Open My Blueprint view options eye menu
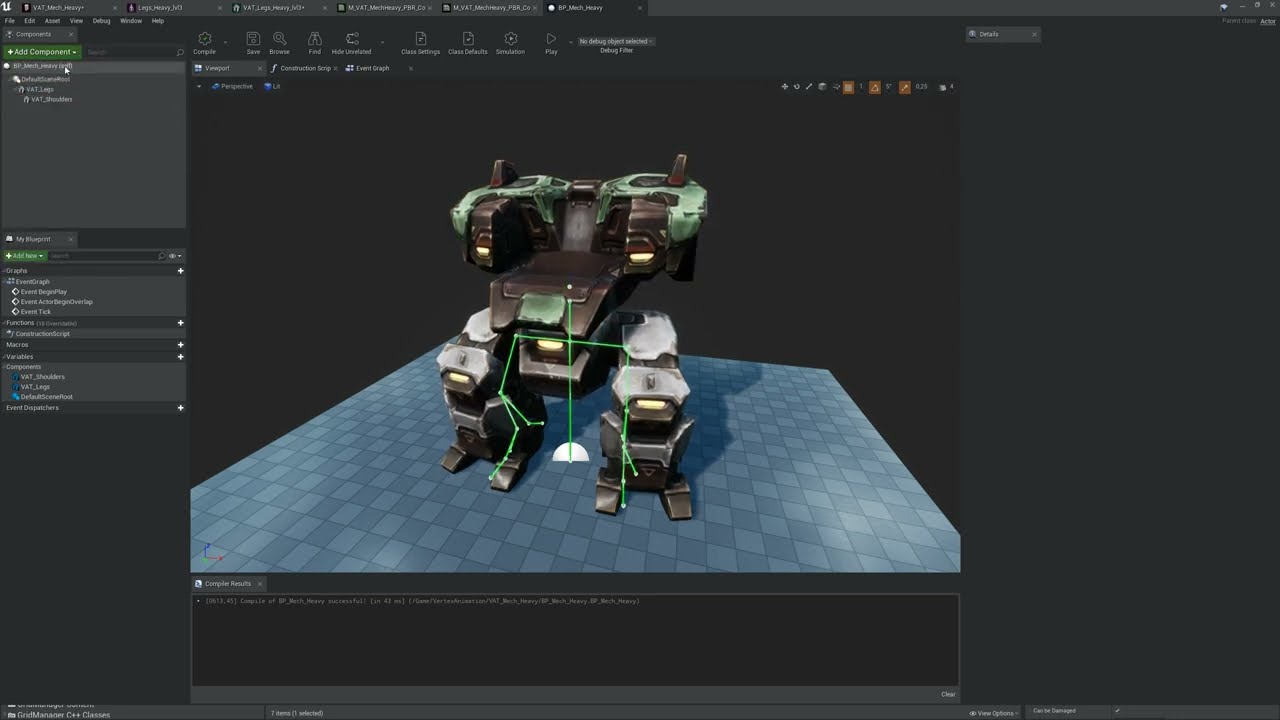This screenshot has width=1280, height=720. coord(174,256)
